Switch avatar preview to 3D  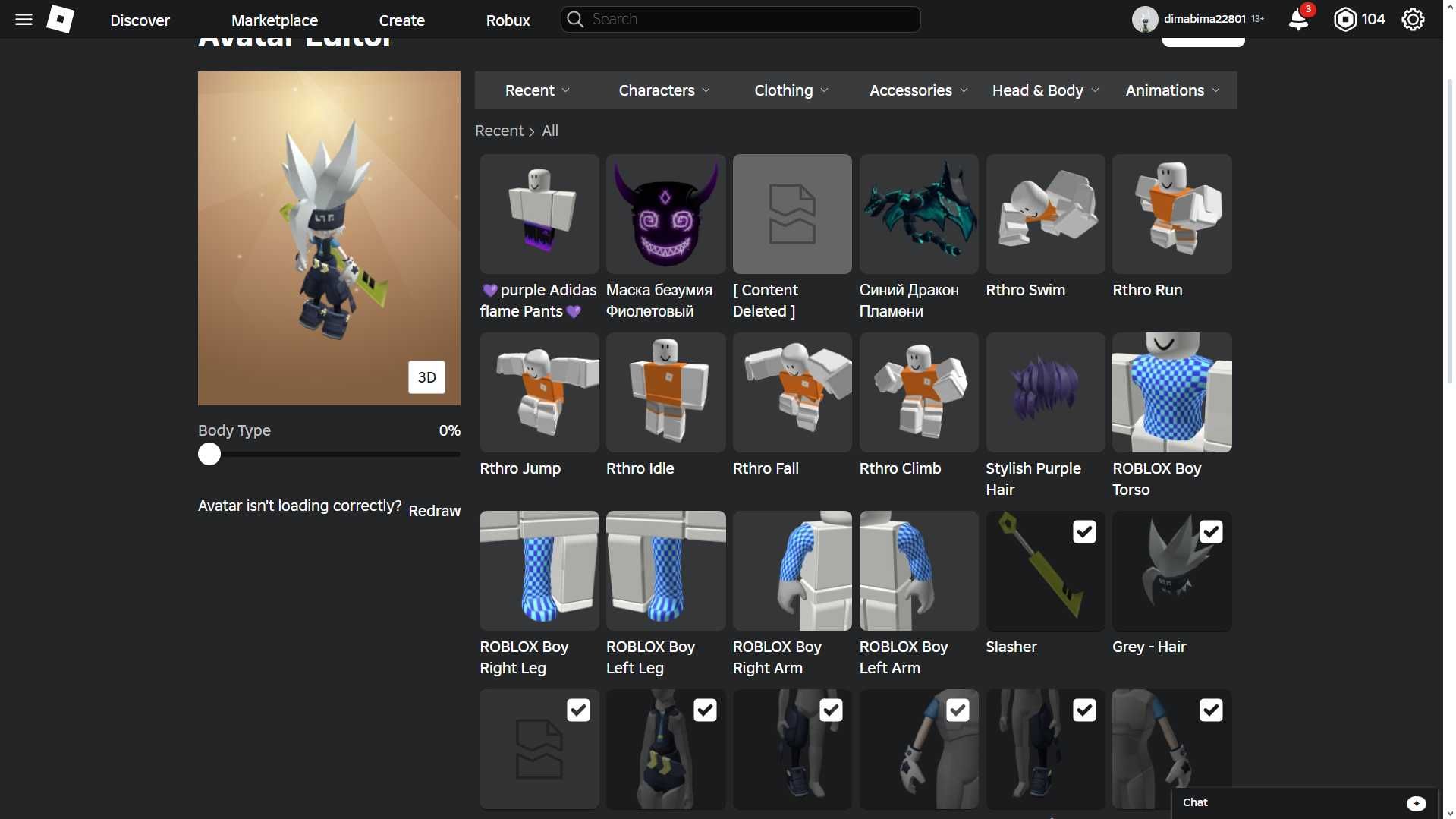(426, 377)
